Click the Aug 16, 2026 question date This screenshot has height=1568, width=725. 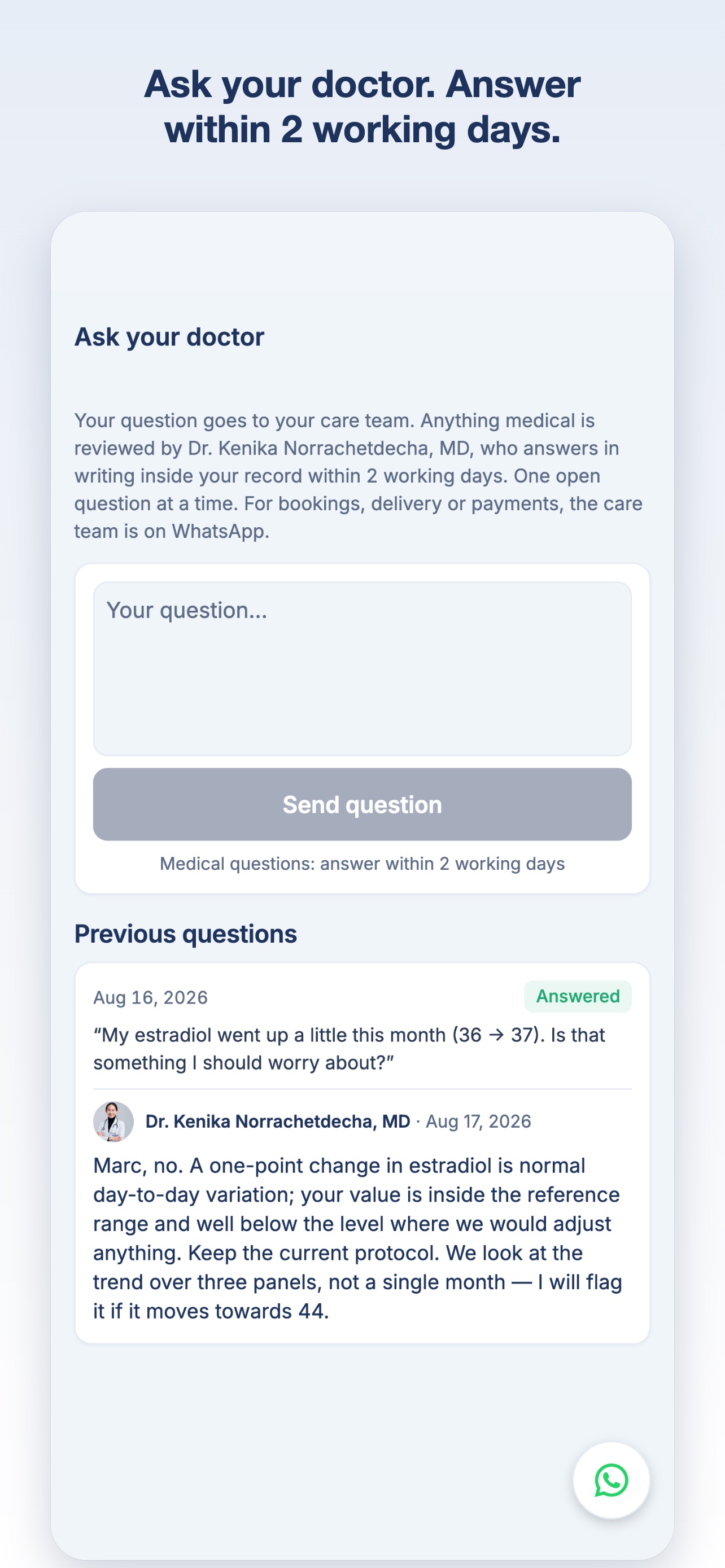point(150,997)
